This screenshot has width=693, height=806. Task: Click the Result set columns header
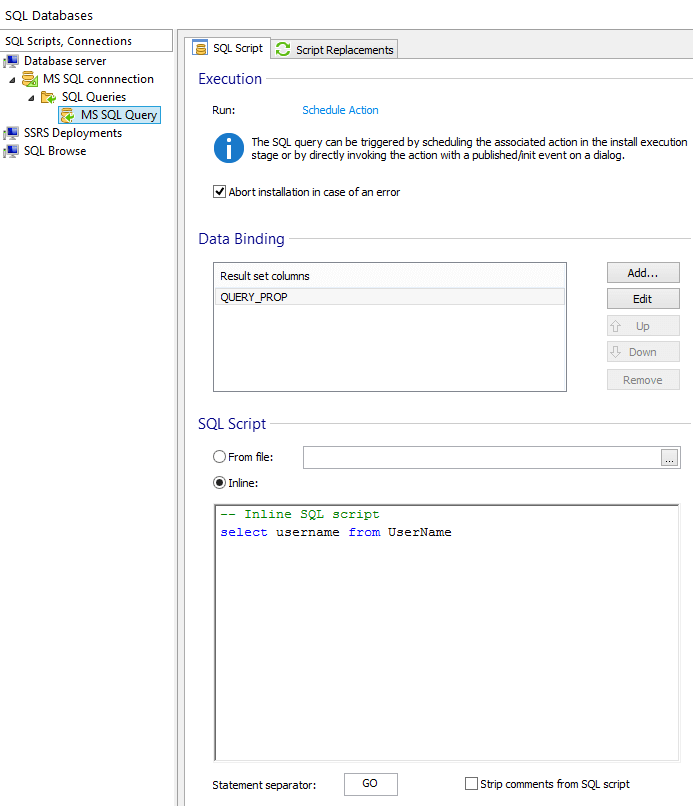(x=390, y=276)
